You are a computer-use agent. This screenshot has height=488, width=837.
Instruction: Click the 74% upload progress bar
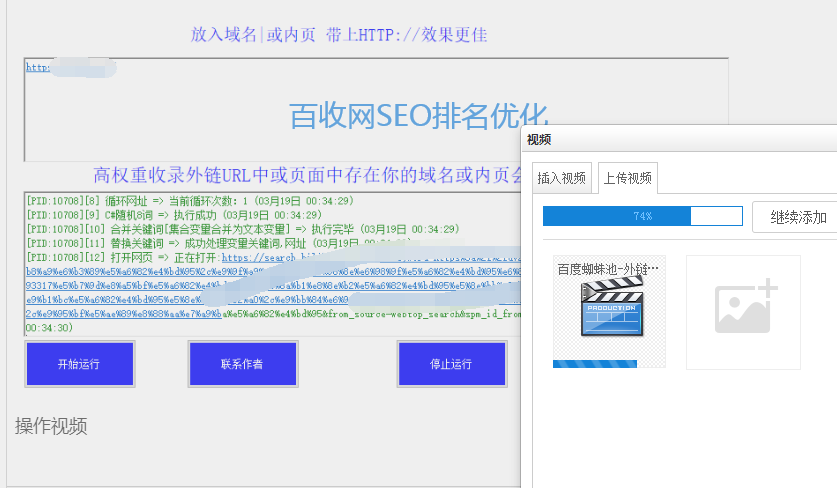(x=643, y=216)
